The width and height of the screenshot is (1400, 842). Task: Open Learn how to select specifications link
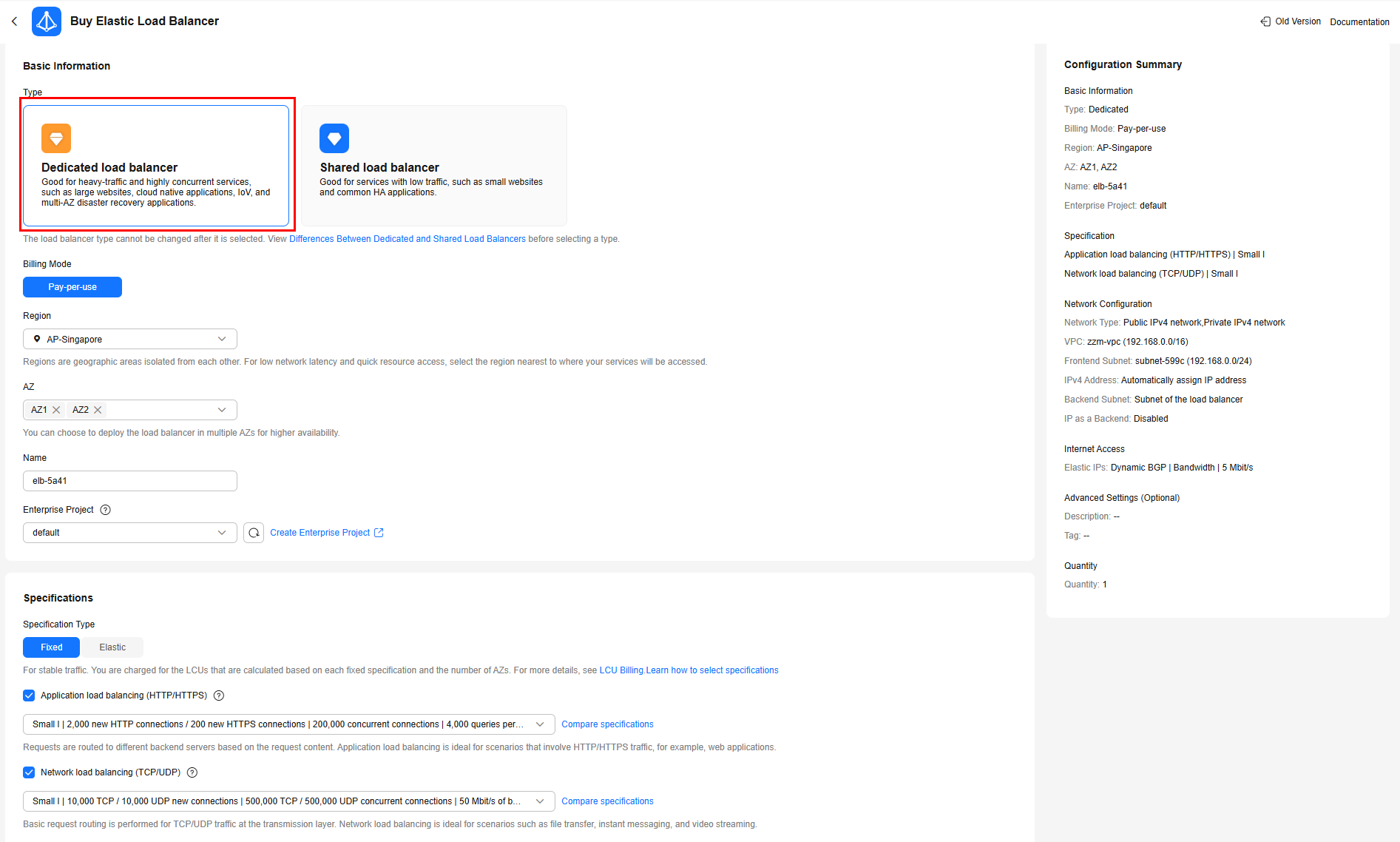click(712, 670)
